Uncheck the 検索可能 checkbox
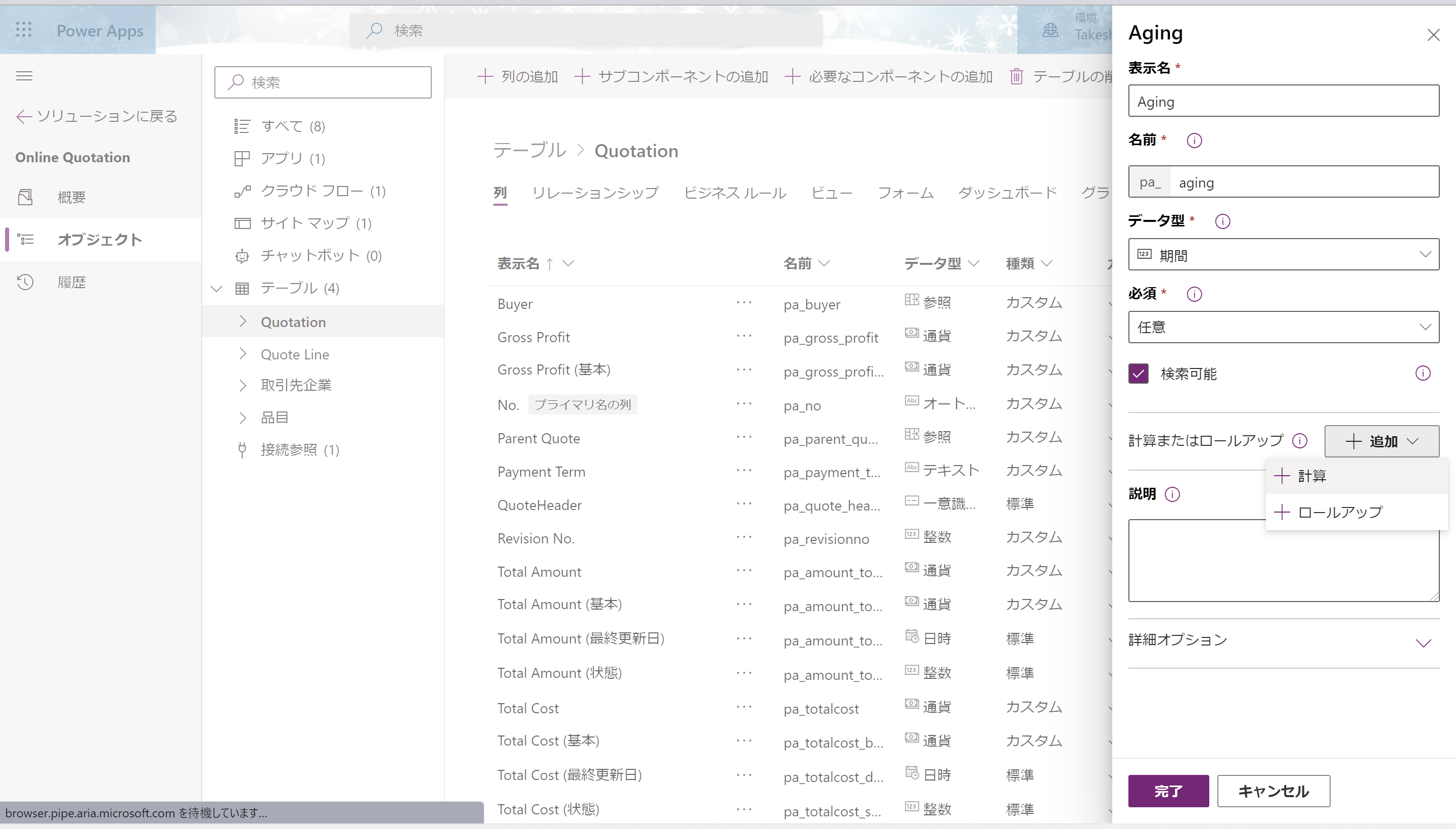 pos(1139,374)
